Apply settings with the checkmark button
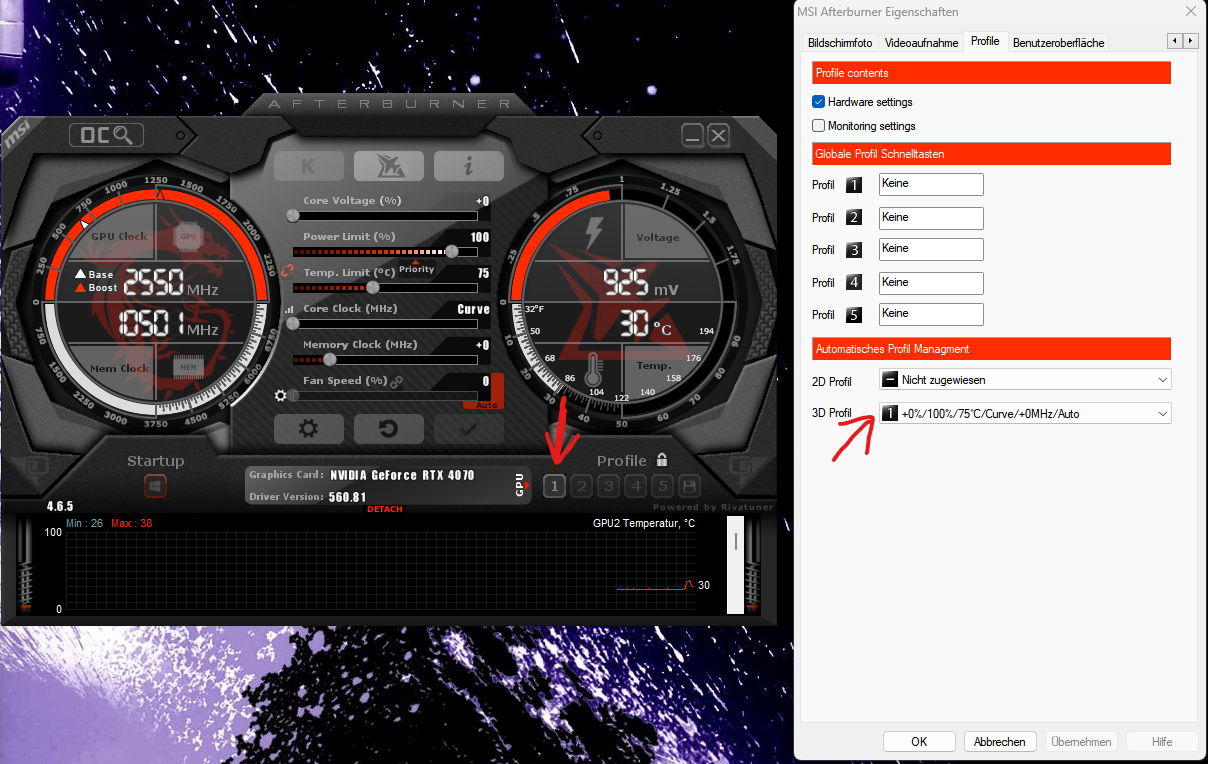1208x764 pixels. click(468, 429)
